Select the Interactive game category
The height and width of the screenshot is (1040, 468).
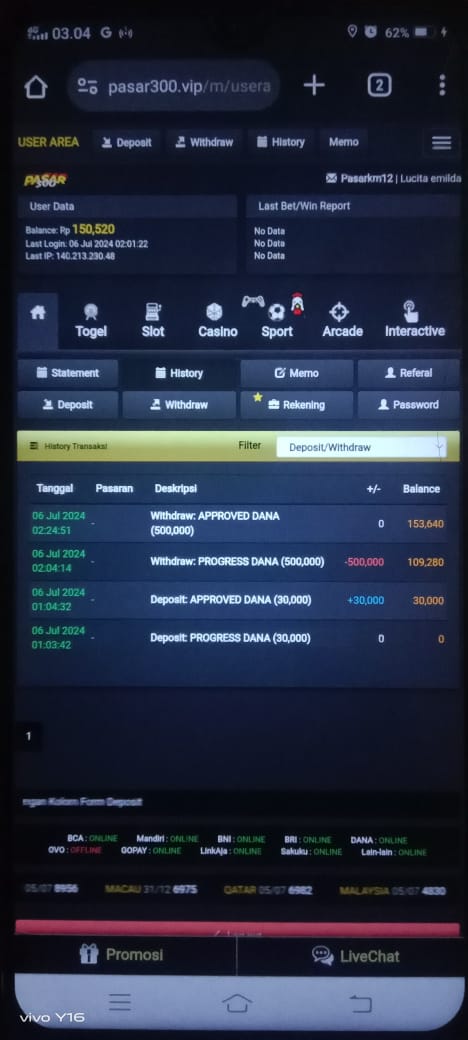414,321
